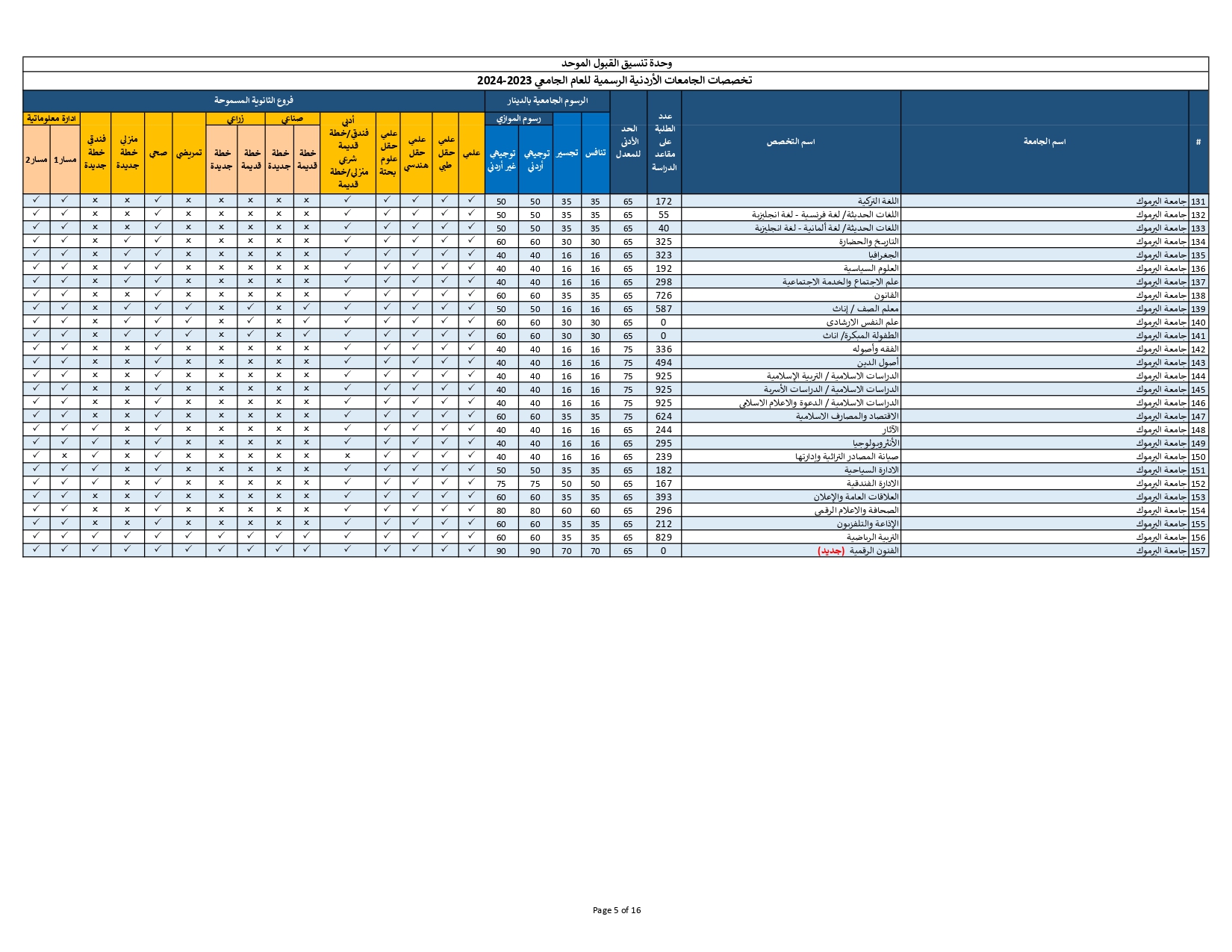Click the 'ادارة معلوماتية' yellow header
1232x952 pixels.
(52, 119)
